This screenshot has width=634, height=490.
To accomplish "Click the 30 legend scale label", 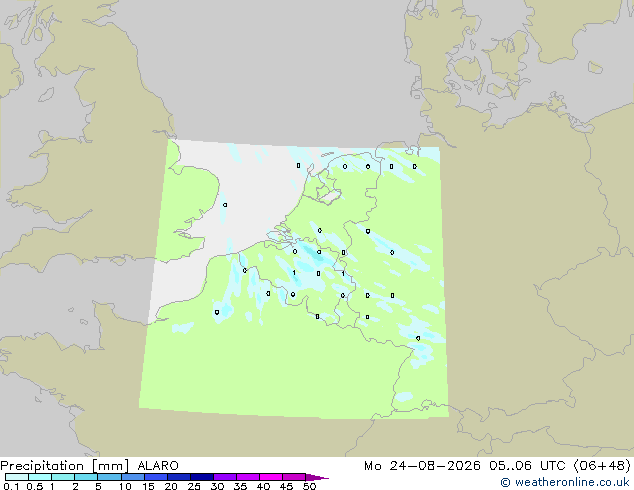I will (x=217, y=486).
